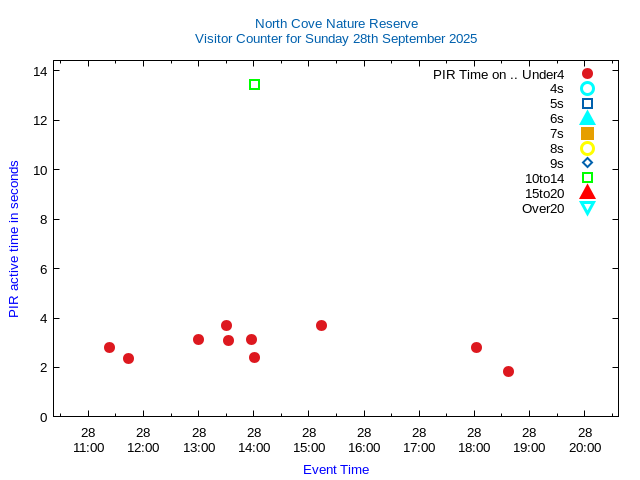Click the orange 7s legend square
Viewport: 640px width, 480px height.
point(587,133)
